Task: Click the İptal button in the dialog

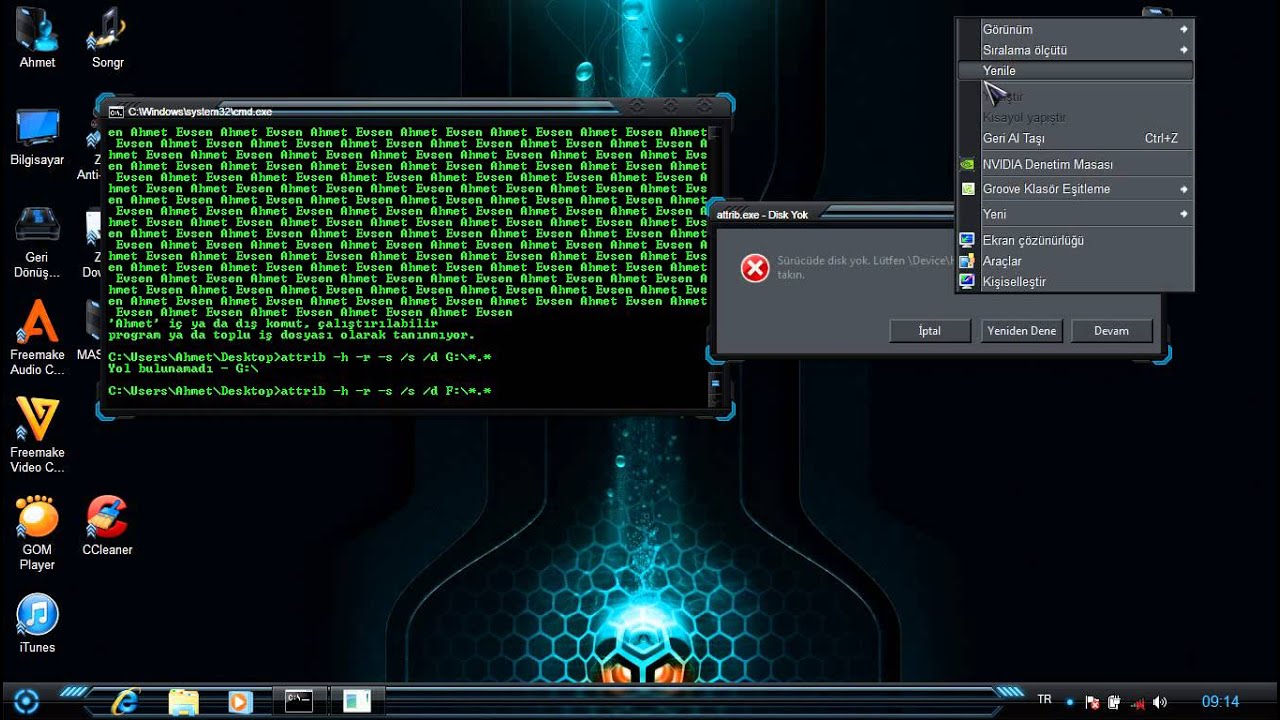Action: [x=930, y=330]
